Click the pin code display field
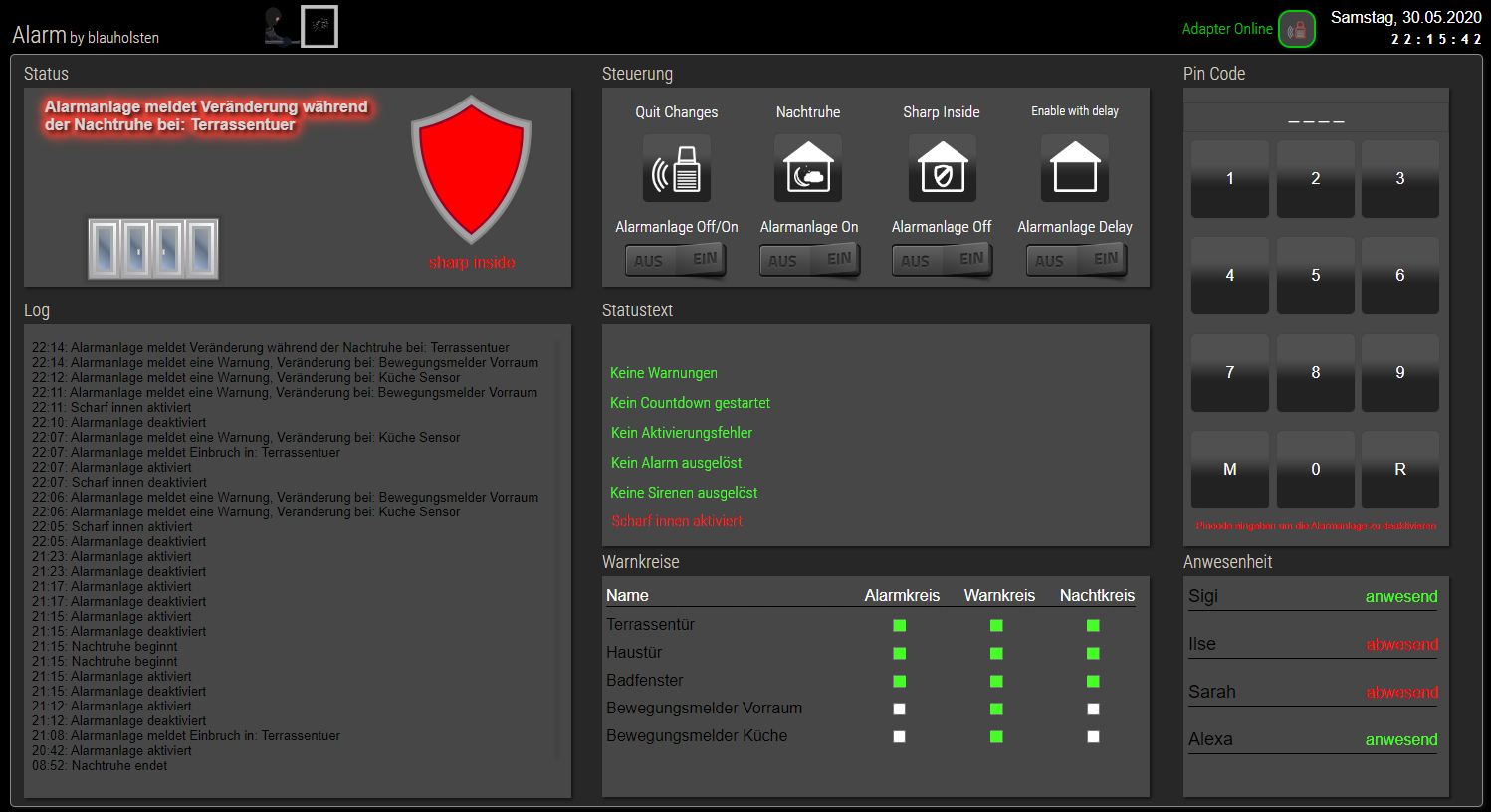Screen dimensions: 1491x812 click(x=1316, y=117)
